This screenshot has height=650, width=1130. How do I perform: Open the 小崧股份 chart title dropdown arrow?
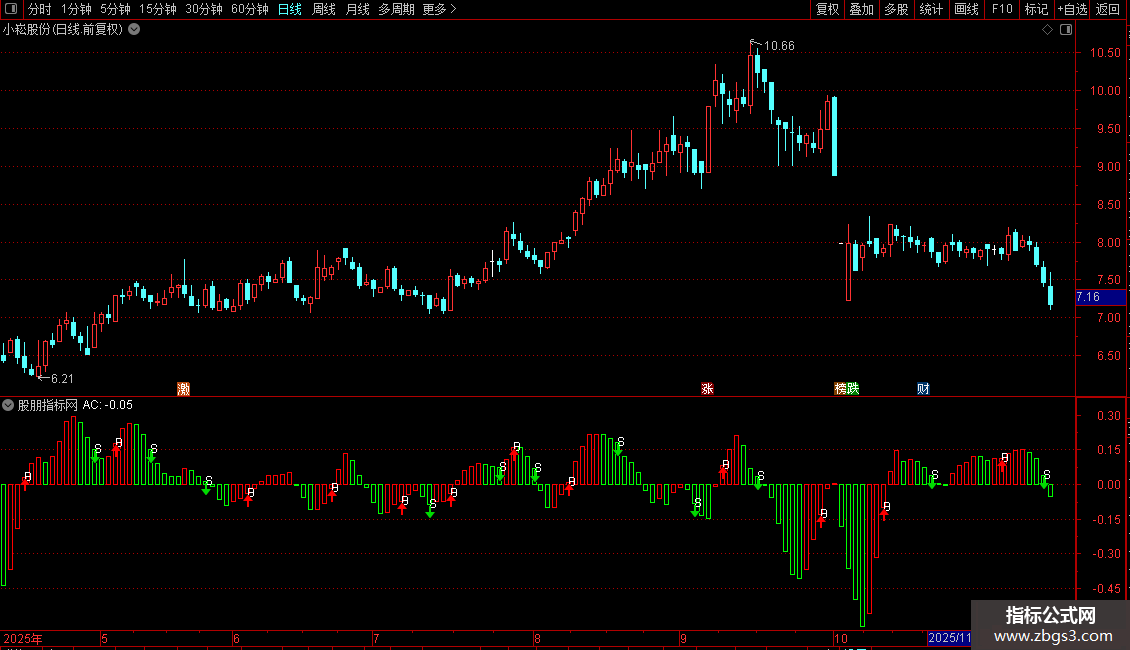[x=134, y=30]
